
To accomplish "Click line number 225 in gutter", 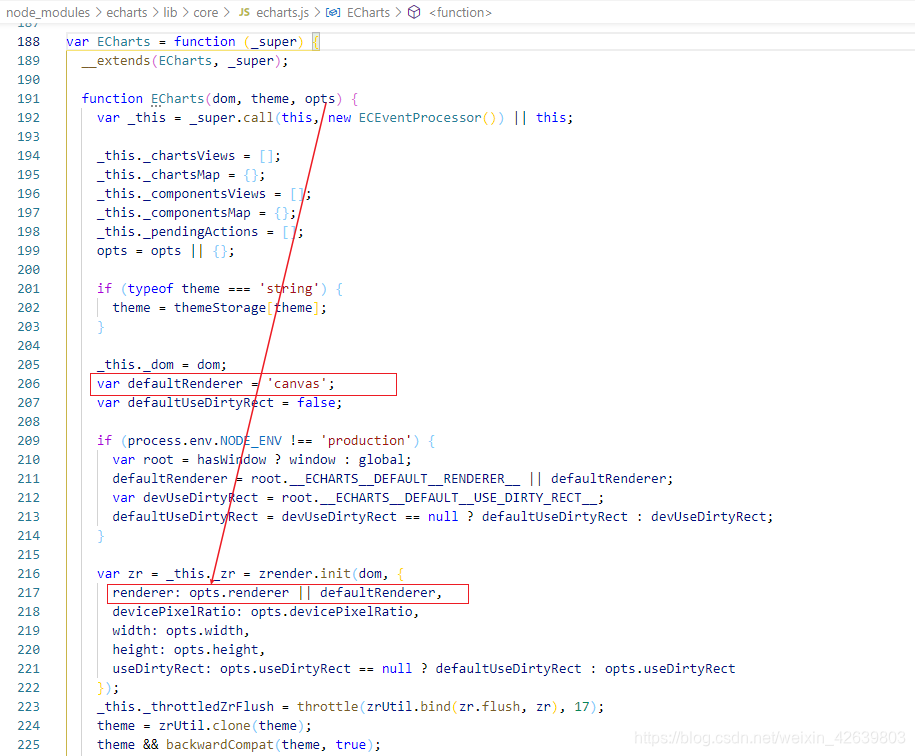I will point(29,745).
